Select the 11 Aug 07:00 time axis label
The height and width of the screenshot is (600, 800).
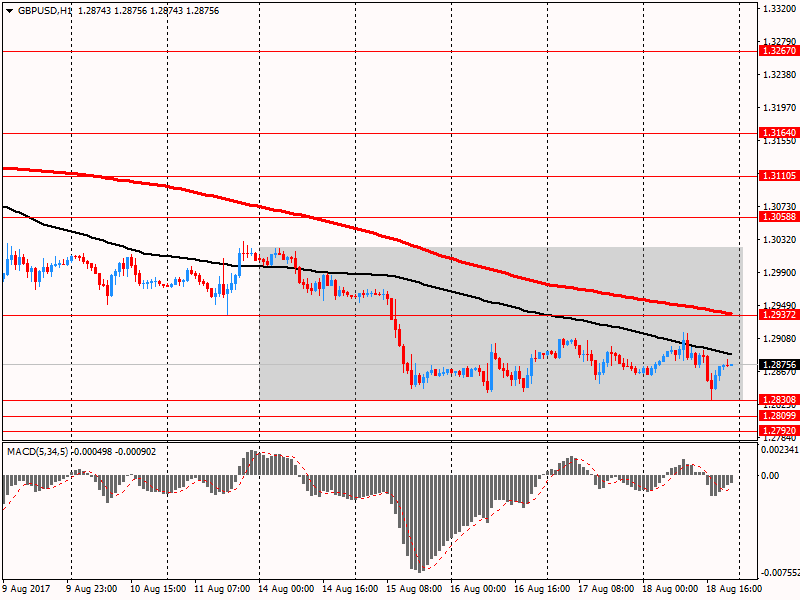222,589
